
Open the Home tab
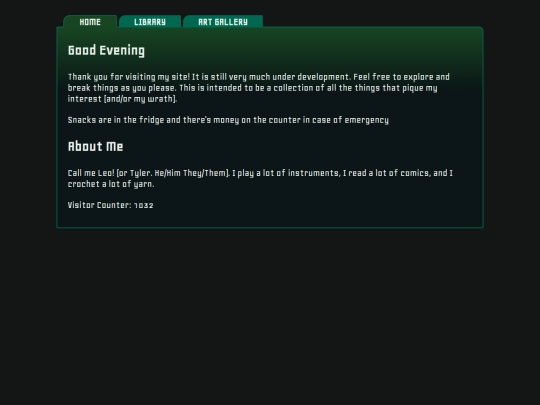coord(90,21)
